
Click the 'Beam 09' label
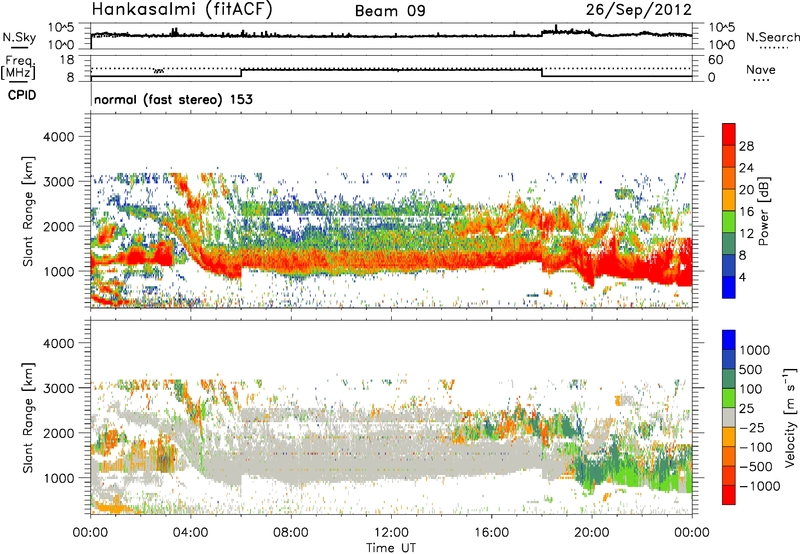coord(390,11)
